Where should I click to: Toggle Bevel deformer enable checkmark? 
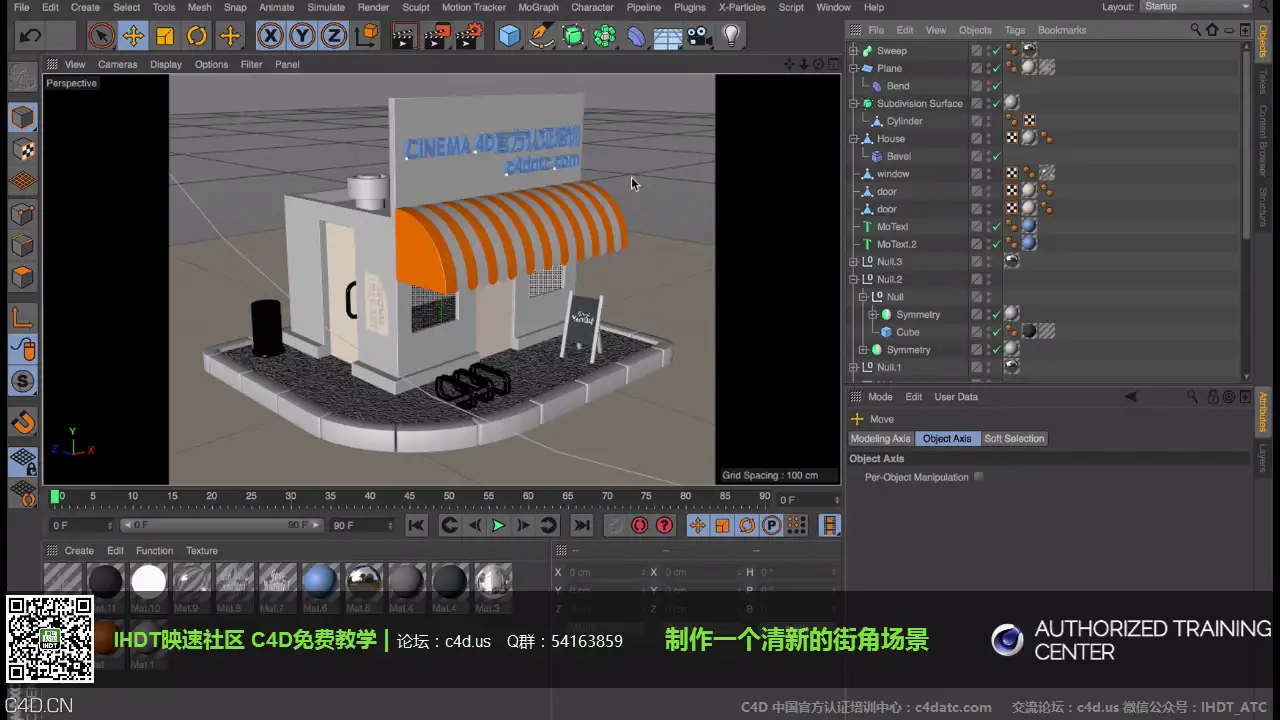pos(996,156)
